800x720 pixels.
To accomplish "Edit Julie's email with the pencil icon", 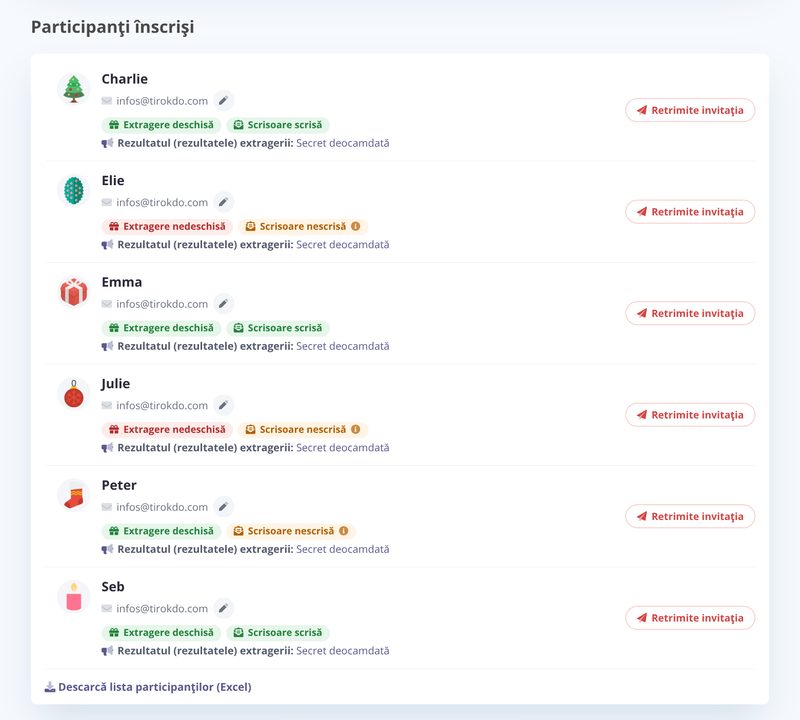I will (223, 405).
